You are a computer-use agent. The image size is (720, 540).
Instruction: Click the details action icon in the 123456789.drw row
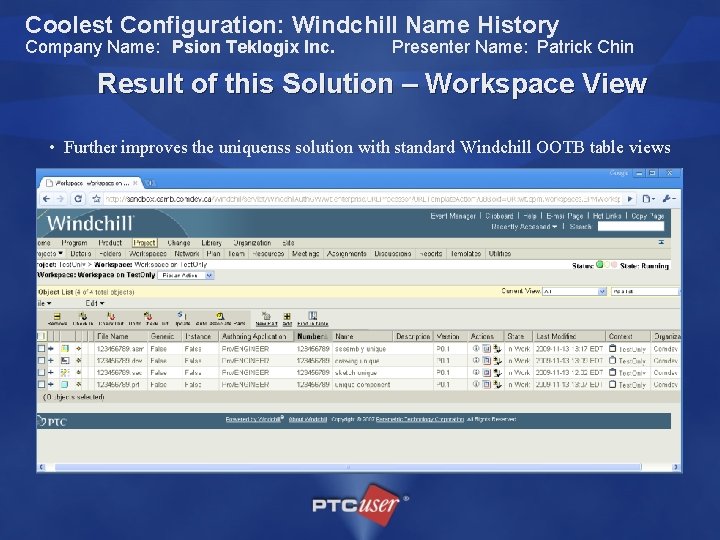coord(487,361)
